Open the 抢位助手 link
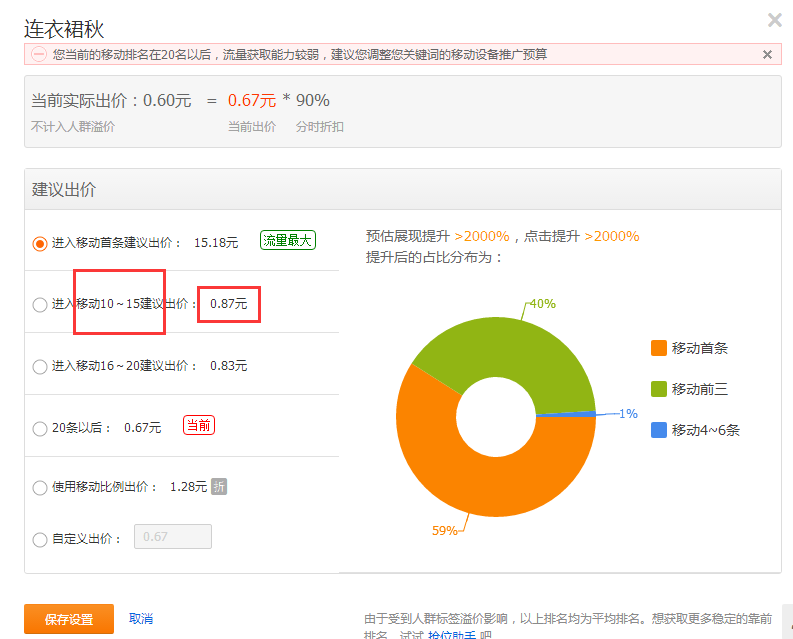Viewport: 793px width, 639px height. [x=452, y=635]
